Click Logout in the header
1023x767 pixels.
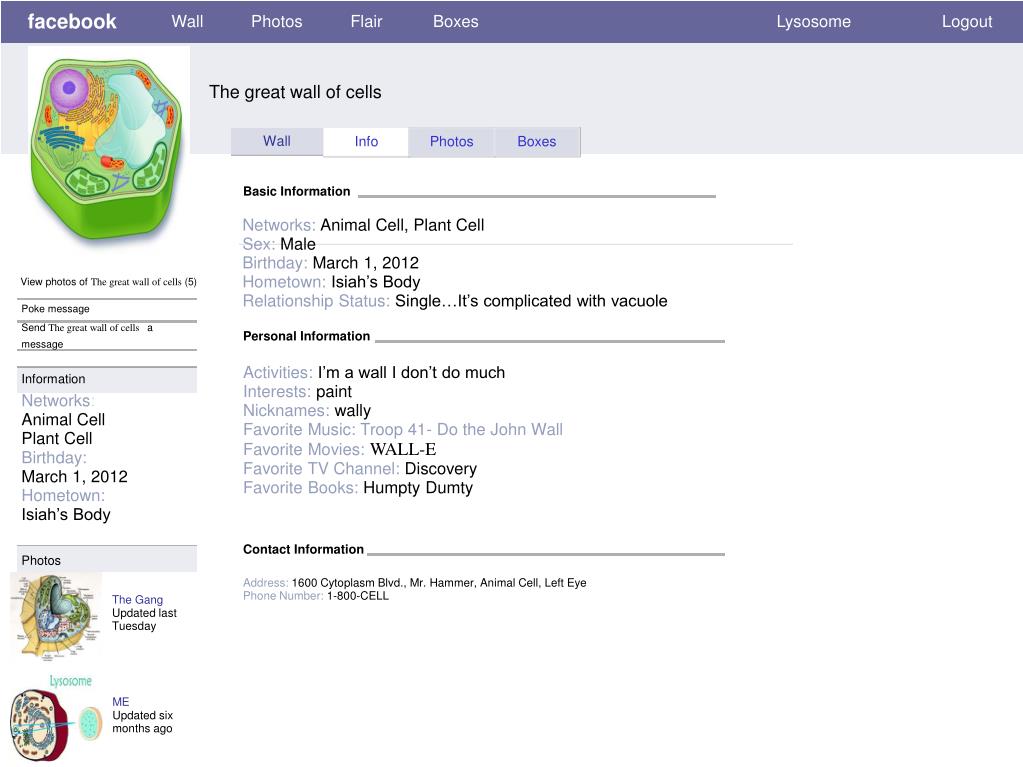tap(967, 22)
